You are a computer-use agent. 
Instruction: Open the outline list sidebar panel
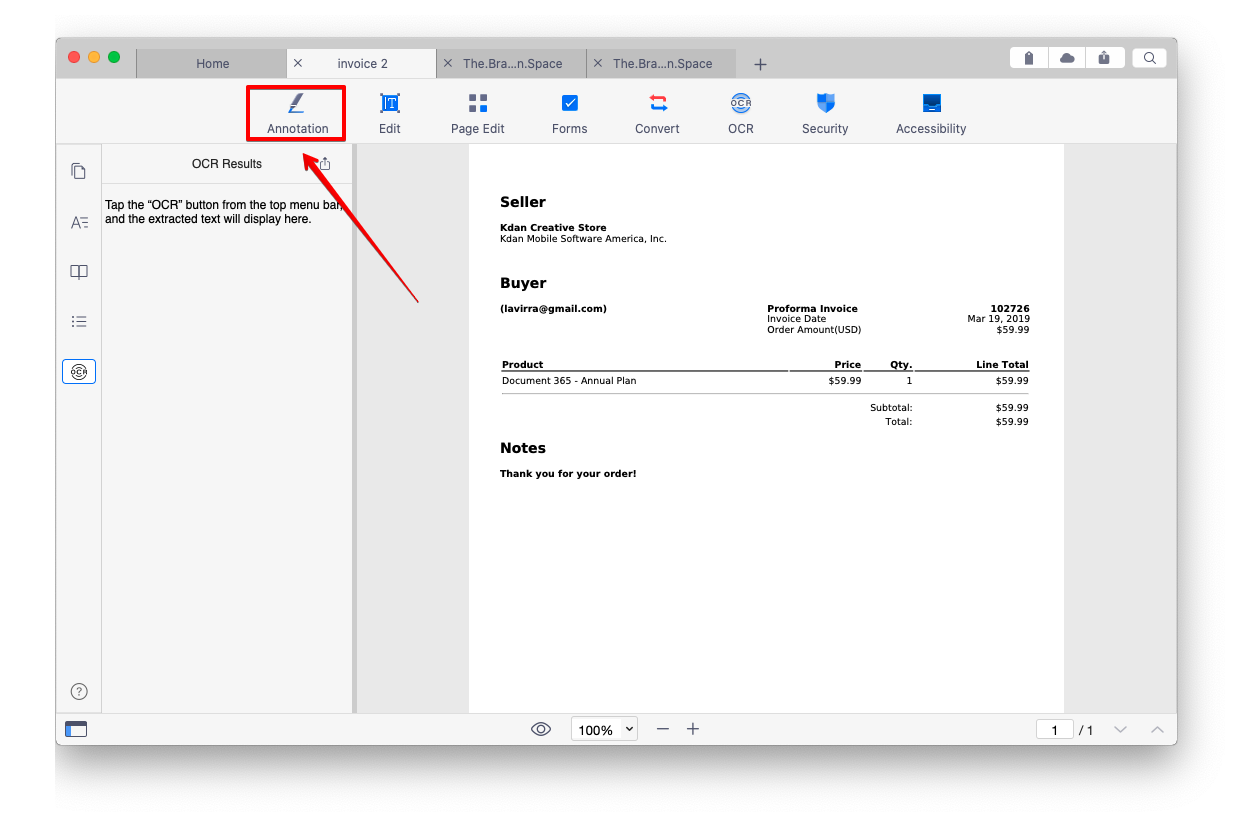[x=79, y=322]
